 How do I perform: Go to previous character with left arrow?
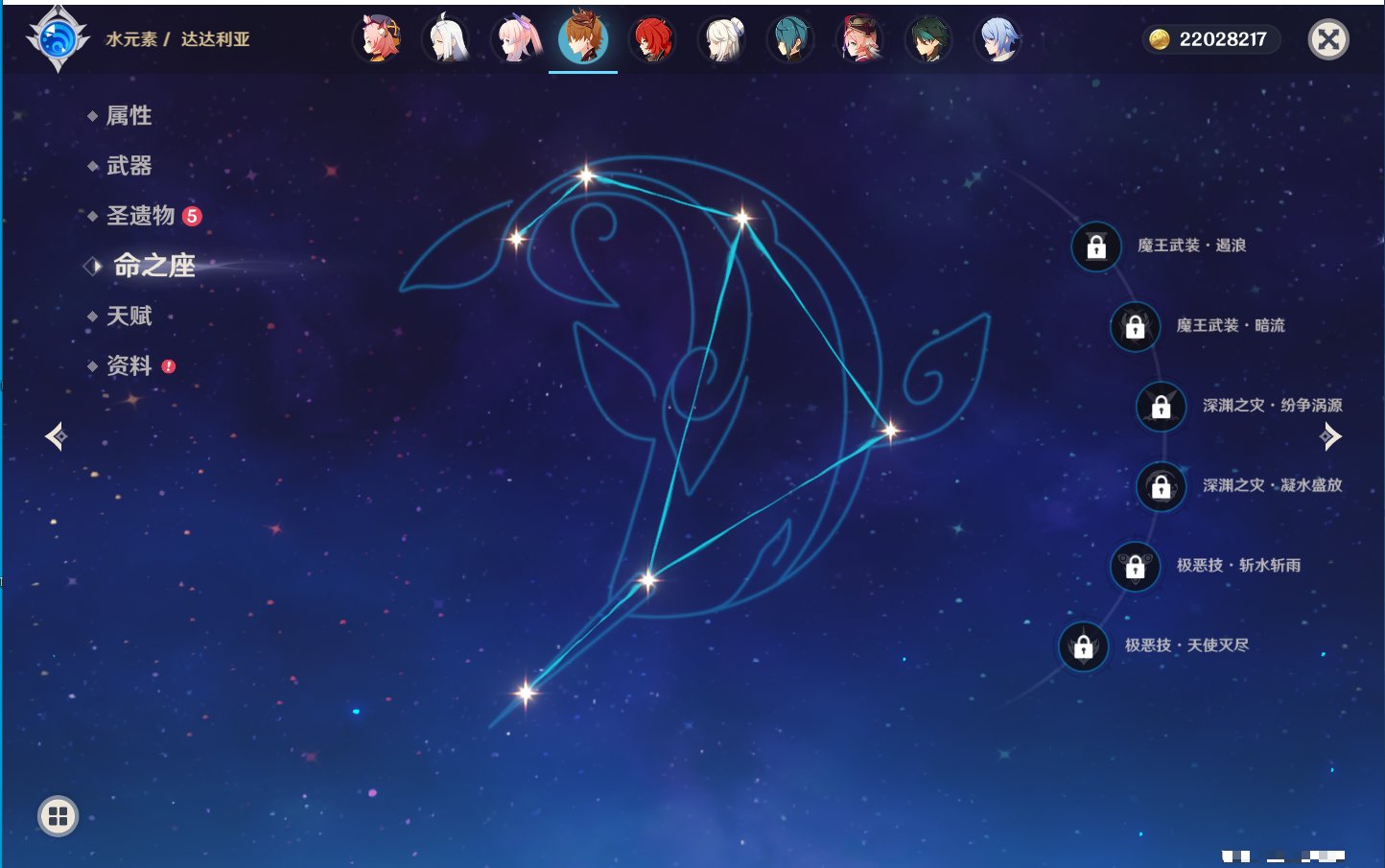56,436
